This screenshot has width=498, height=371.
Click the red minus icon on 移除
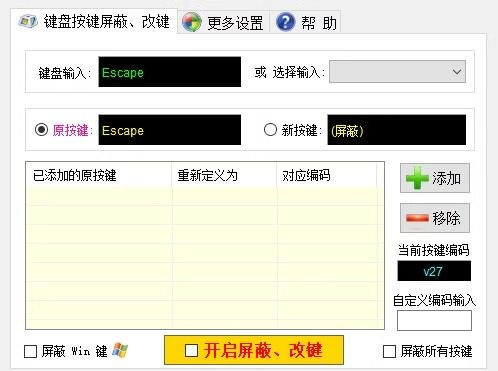click(x=417, y=218)
